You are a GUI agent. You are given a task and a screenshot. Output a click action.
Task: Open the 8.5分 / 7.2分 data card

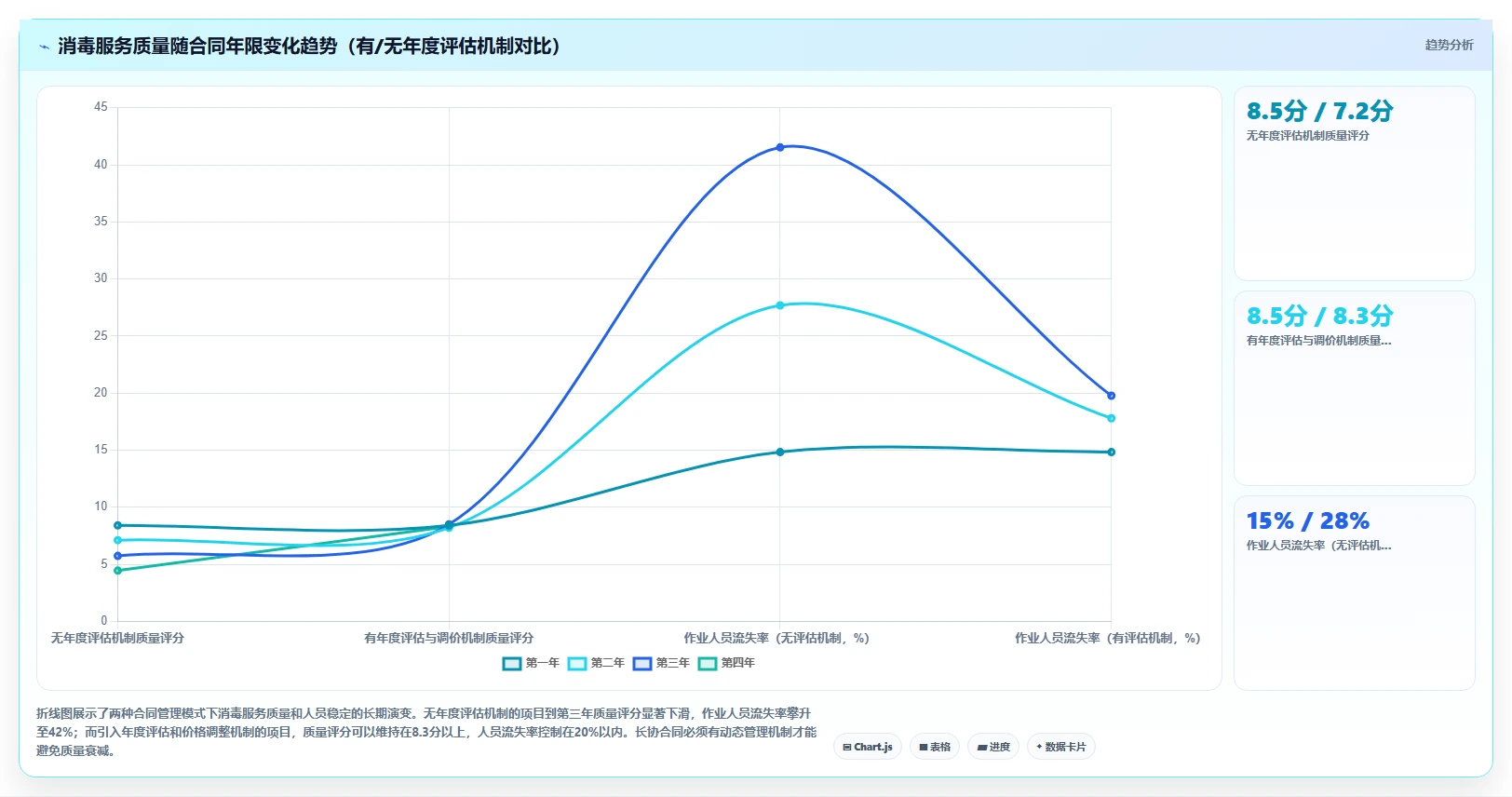pyautogui.click(x=1355, y=183)
